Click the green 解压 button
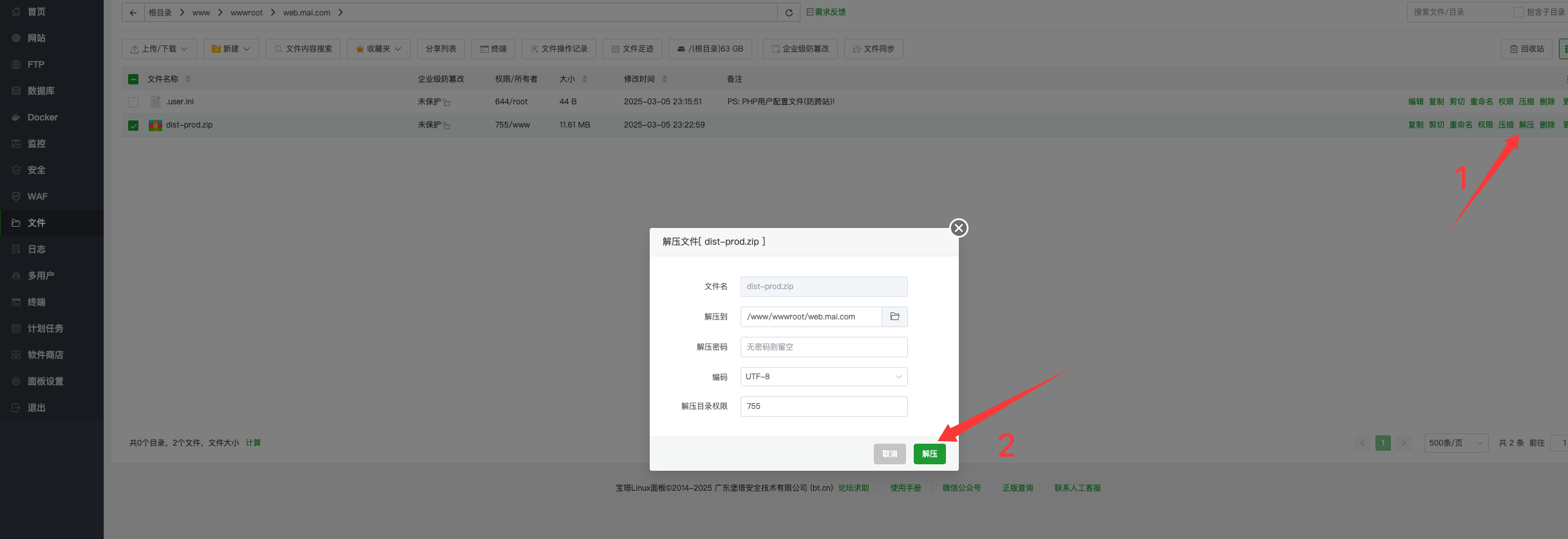Viewport: 1568px width, 539px height. [x=929, y=454]
